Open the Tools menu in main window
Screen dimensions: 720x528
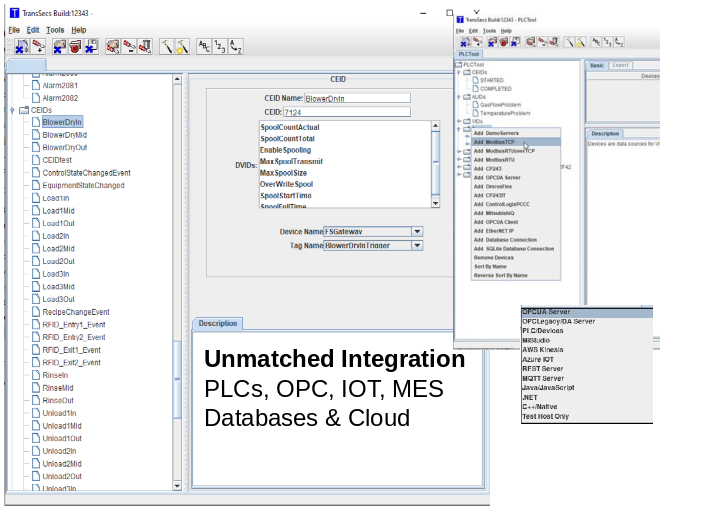[x=54, y=30]
